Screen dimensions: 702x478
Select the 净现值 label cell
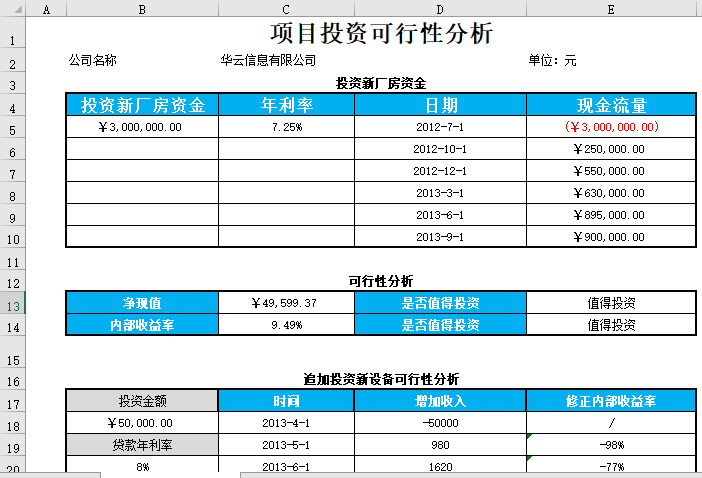click(x=141, y=303)
